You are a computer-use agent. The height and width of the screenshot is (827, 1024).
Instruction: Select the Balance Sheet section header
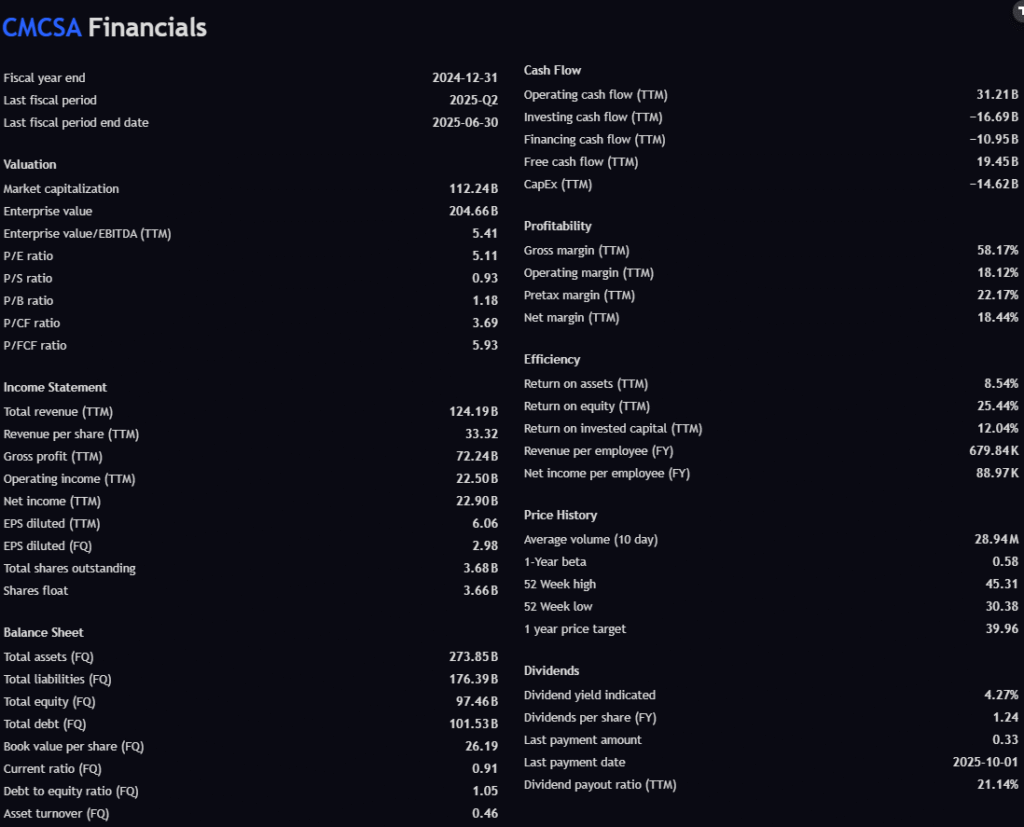[x=43, y=632]
